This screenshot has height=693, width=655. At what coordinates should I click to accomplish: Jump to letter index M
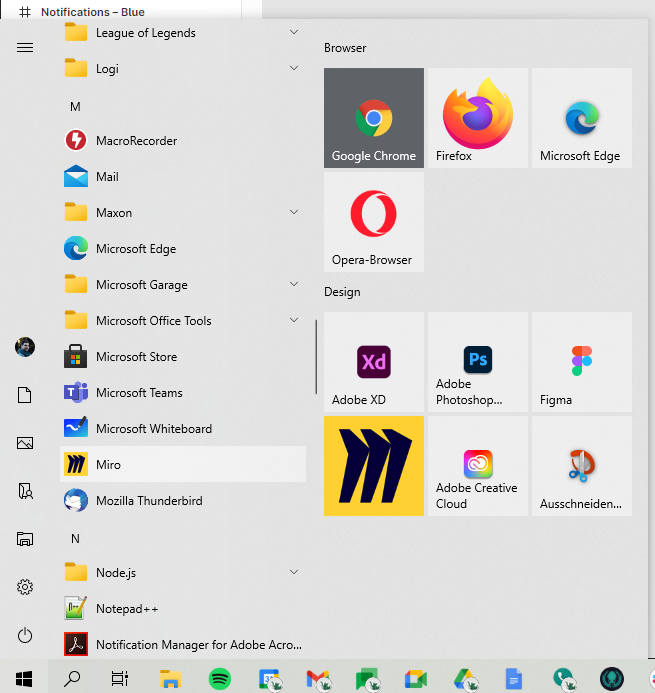75,107
